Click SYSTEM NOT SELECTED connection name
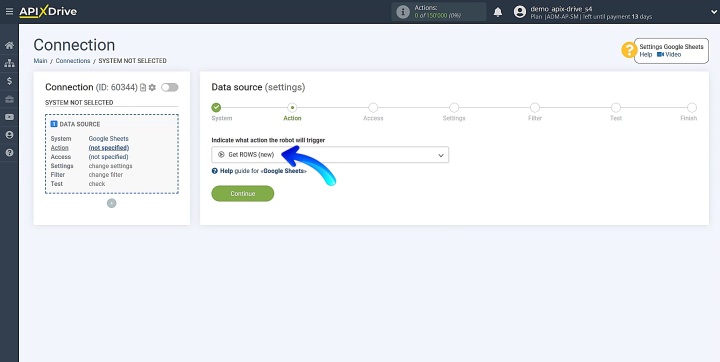Viewport: 720px width, 362px height. (x=79, y=102)
